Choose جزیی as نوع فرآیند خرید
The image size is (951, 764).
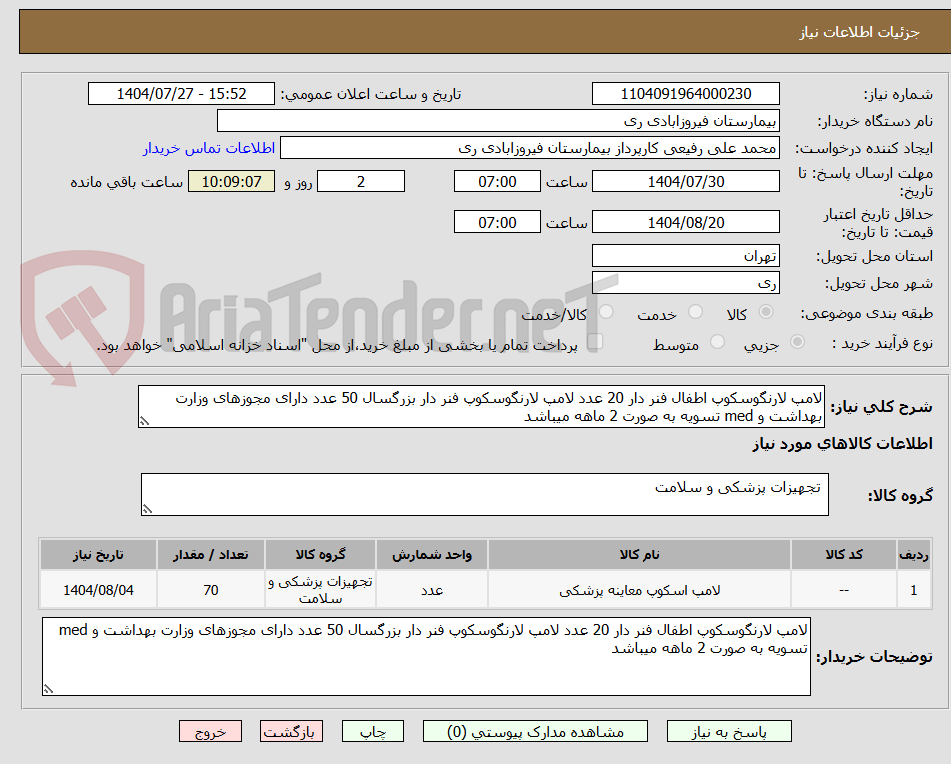click(797, 341)
